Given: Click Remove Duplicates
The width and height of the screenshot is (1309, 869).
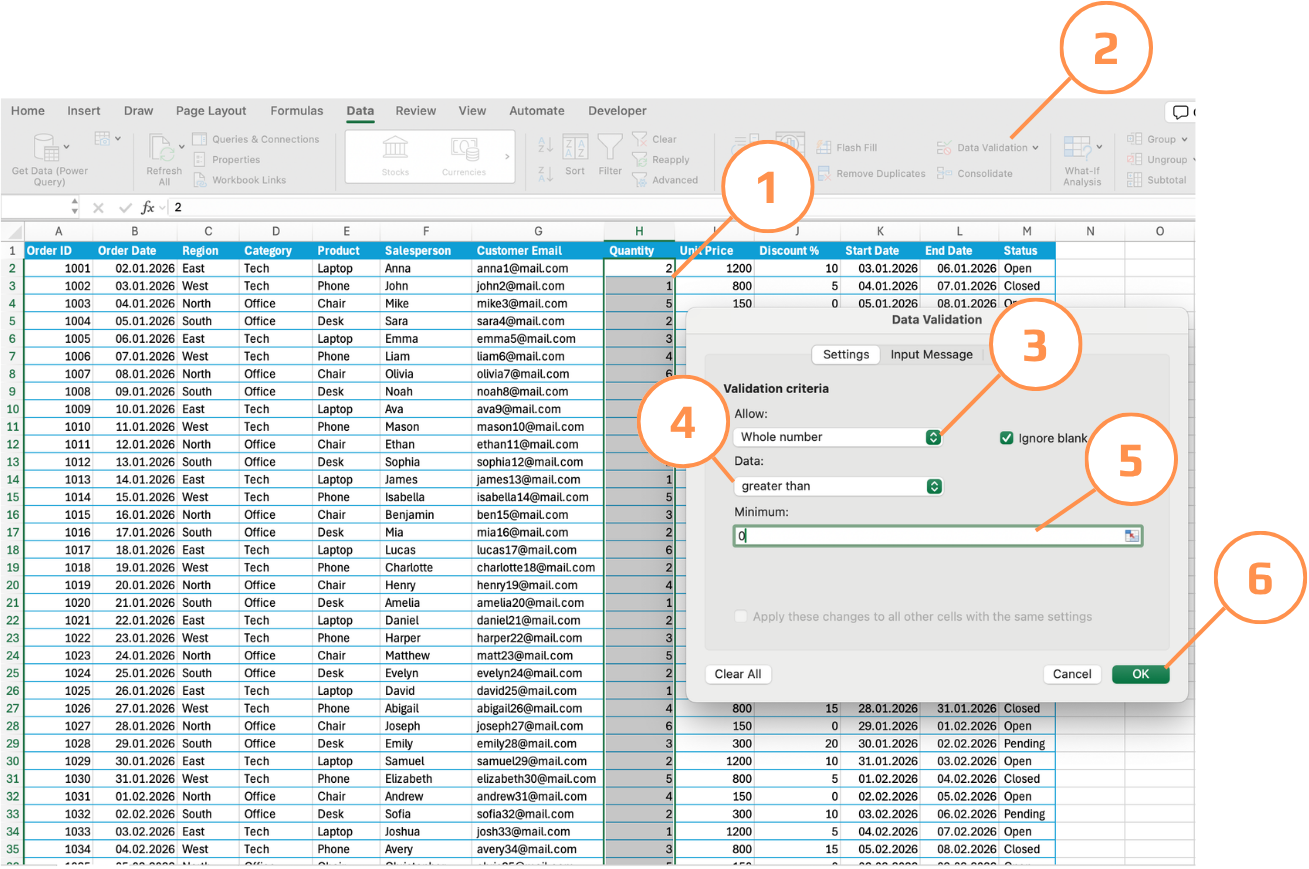Looking at the screenshot, I should [x=871, y=173].
